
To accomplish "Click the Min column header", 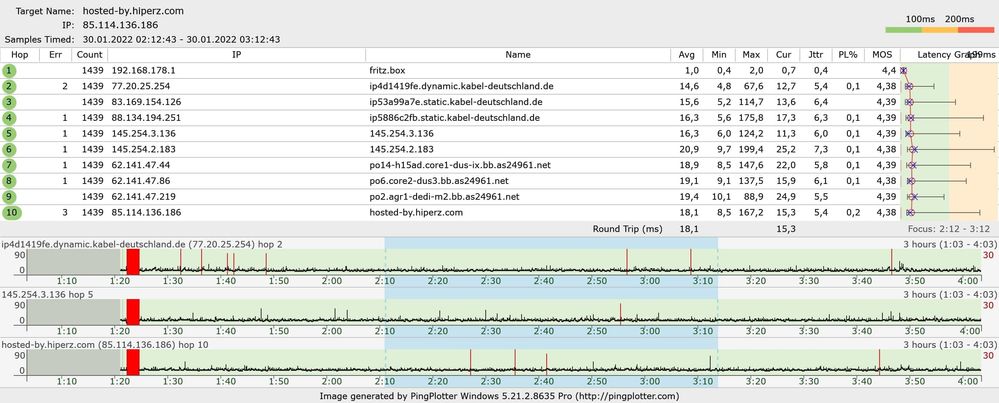I will [719, 55].
